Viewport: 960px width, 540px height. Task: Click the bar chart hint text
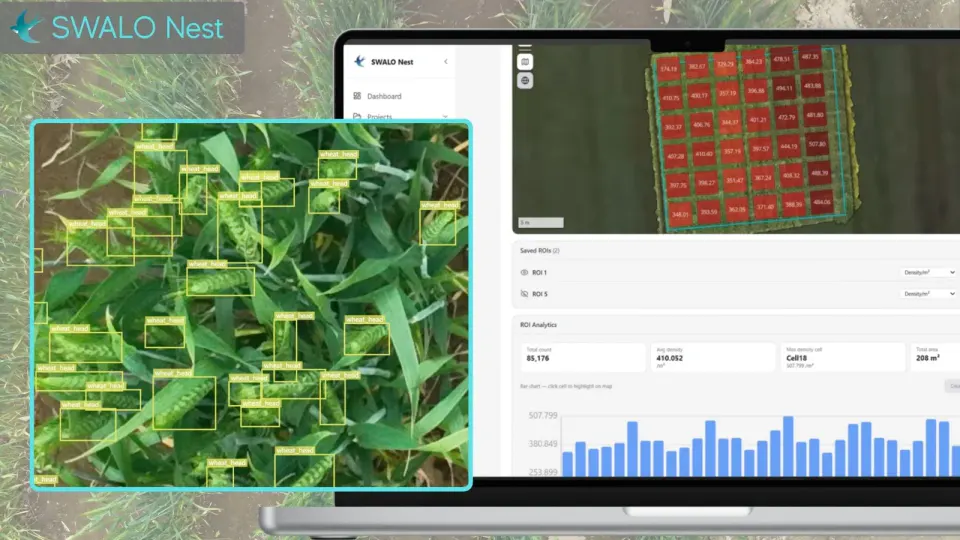click(566, 386)
